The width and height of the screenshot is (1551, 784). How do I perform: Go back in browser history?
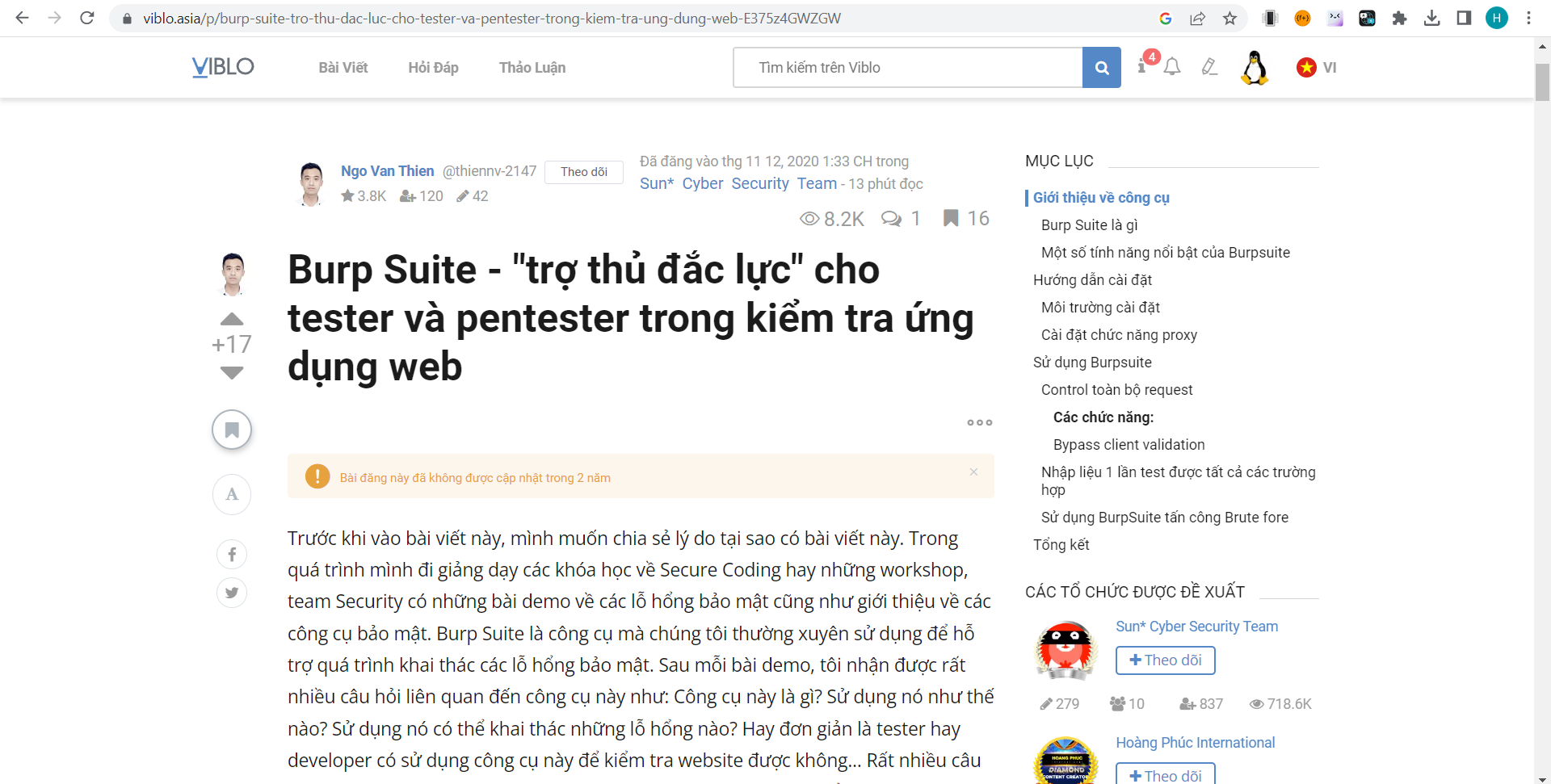point(22,18)
